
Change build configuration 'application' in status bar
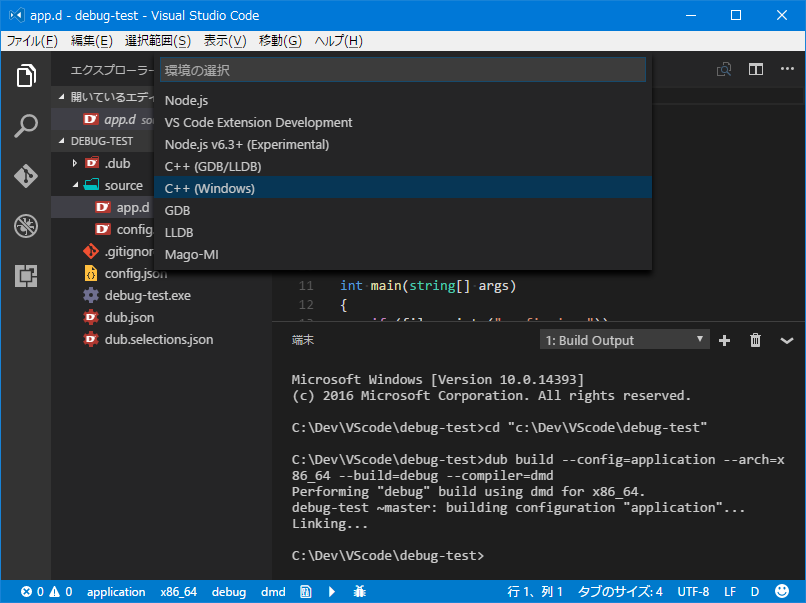[x=116, y=592]
